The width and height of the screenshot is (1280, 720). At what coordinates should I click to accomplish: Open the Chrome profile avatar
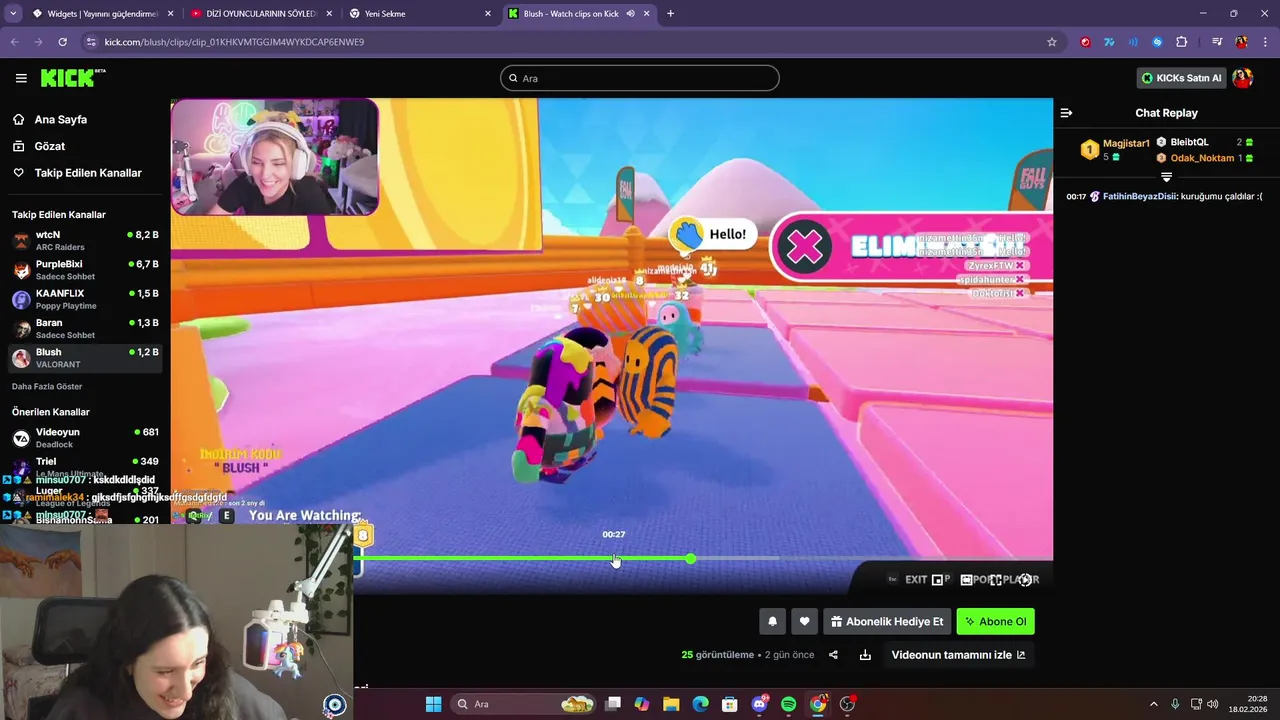(1241, 42)
